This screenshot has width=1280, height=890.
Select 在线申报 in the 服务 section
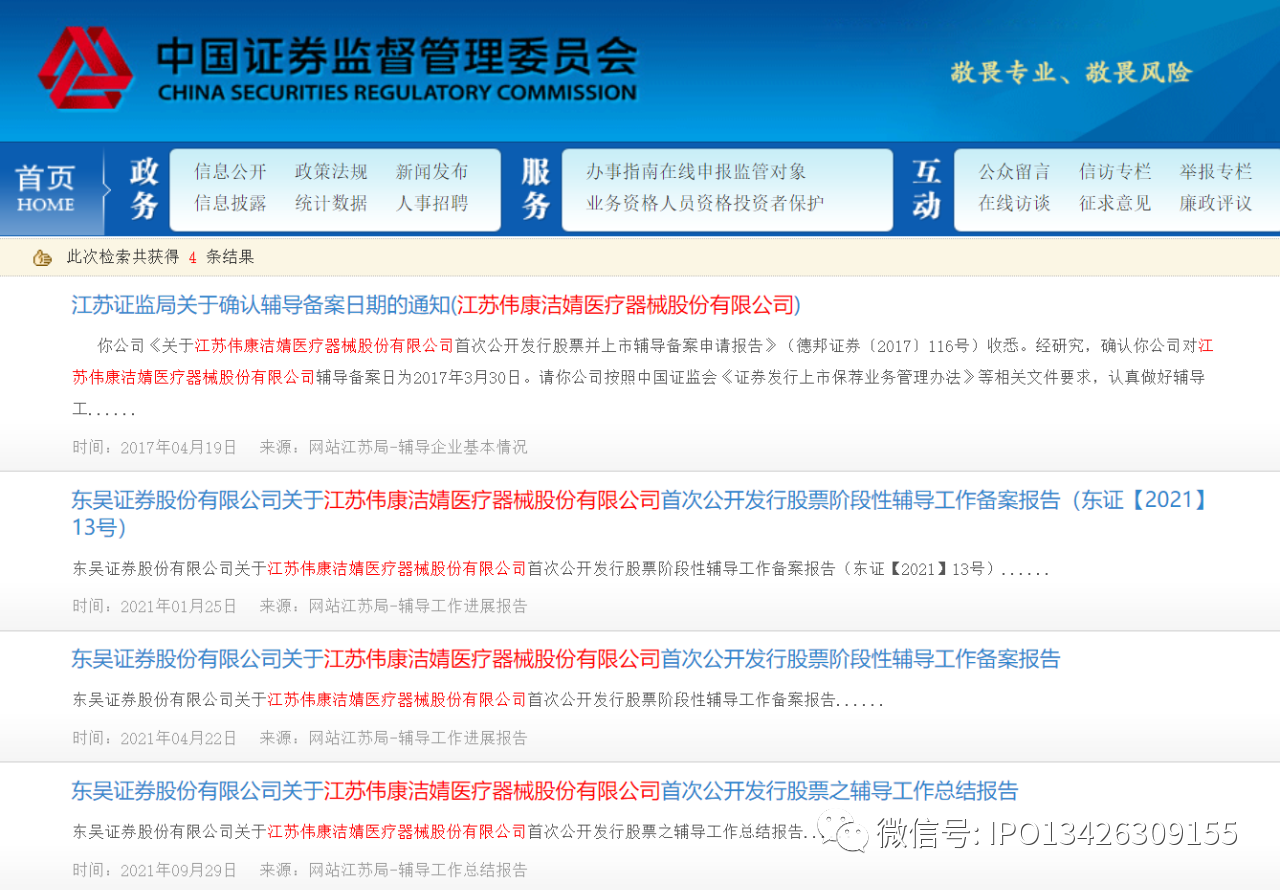[x=696, y=172]
